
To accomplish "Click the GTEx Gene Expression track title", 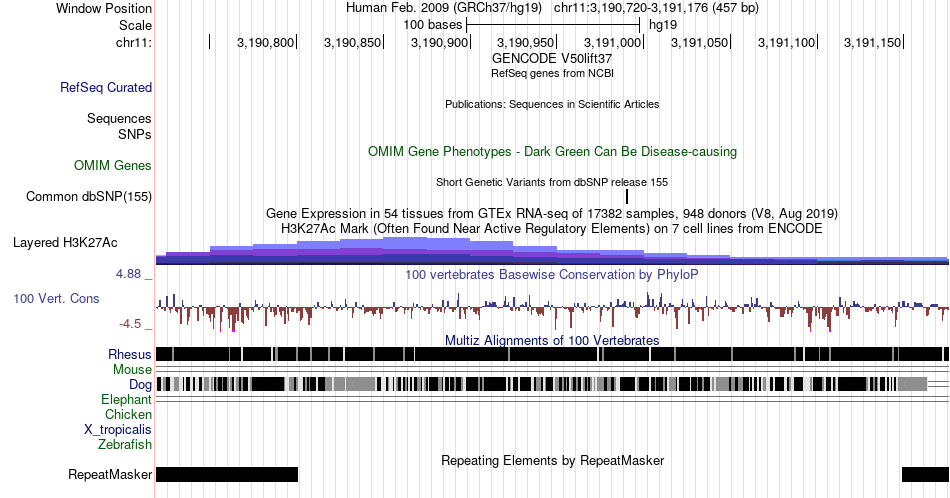I will click(x=552, y=213).
